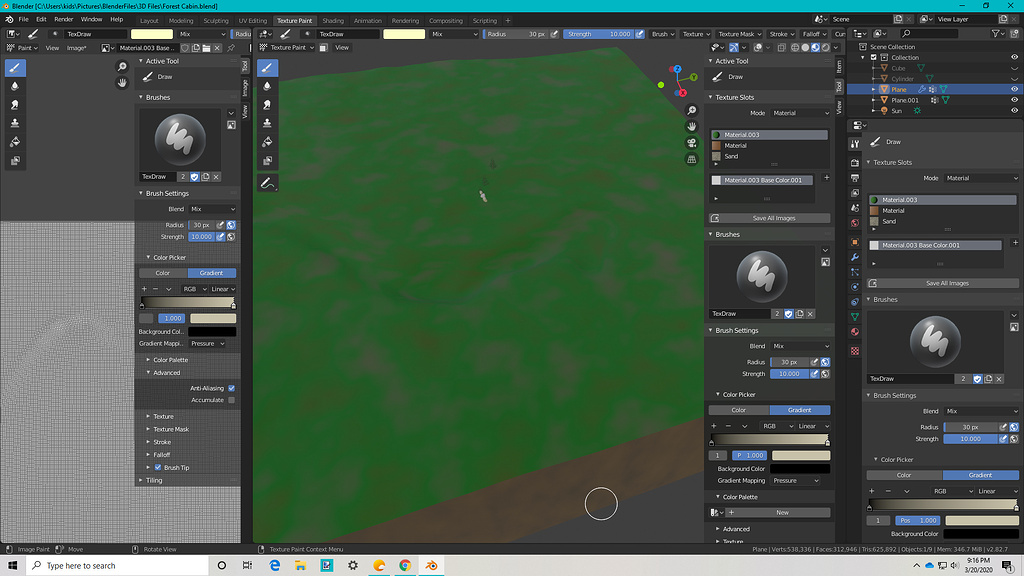Viewport: 1024px width, 576px height.
Task: Click viewport pan hand gizmo
Action: point(692,127)
